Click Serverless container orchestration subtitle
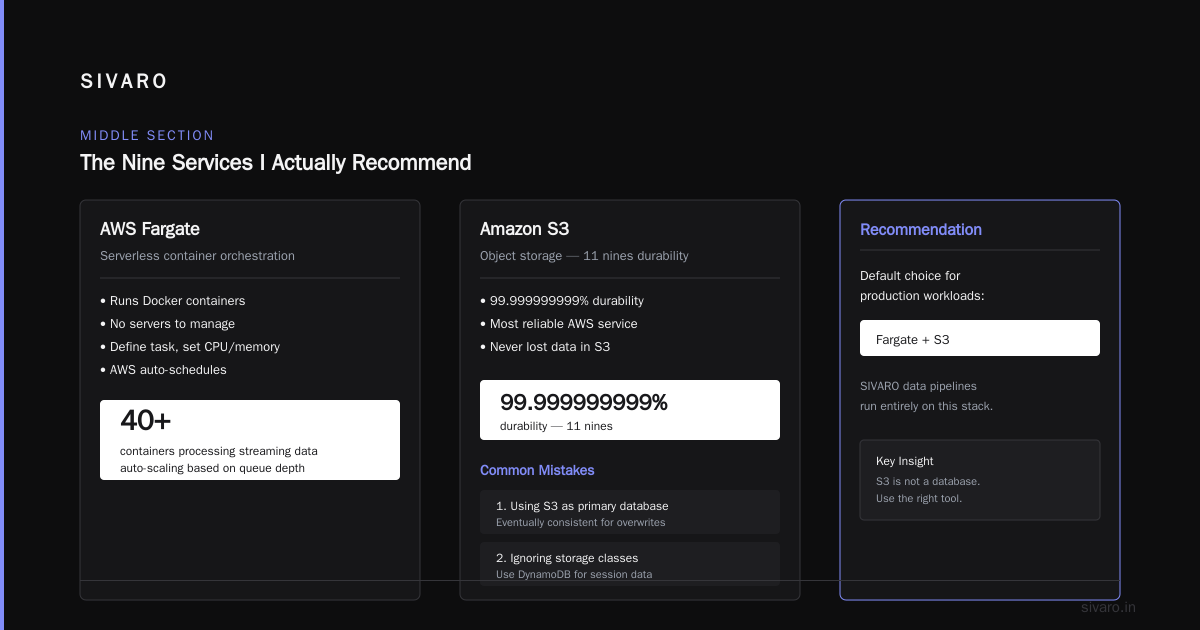The height and width of the screenshot is (630, 1200). click(197, 256)
